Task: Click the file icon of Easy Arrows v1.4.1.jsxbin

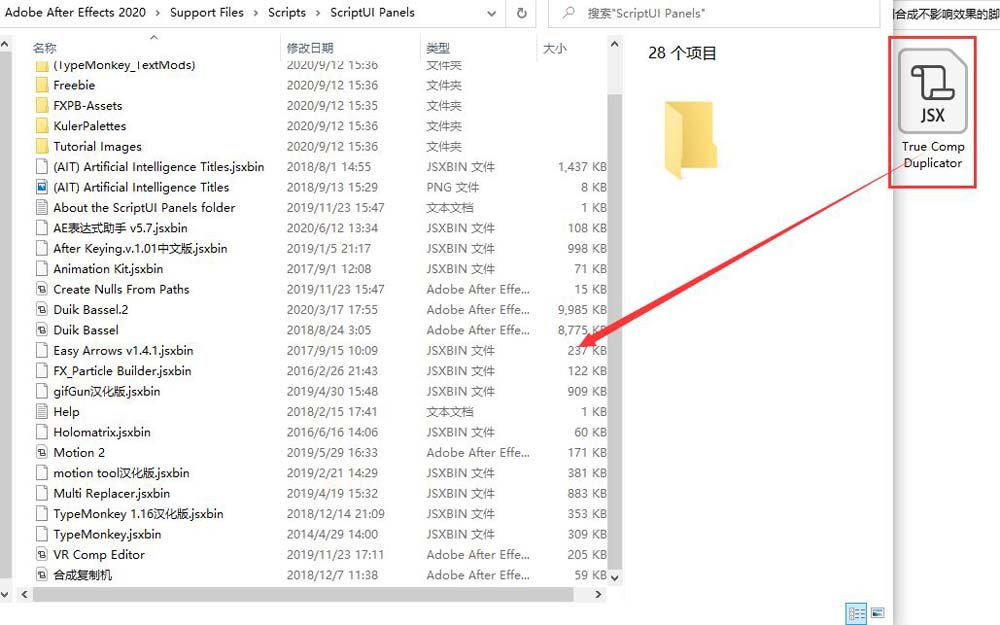Action: point(42,350)
